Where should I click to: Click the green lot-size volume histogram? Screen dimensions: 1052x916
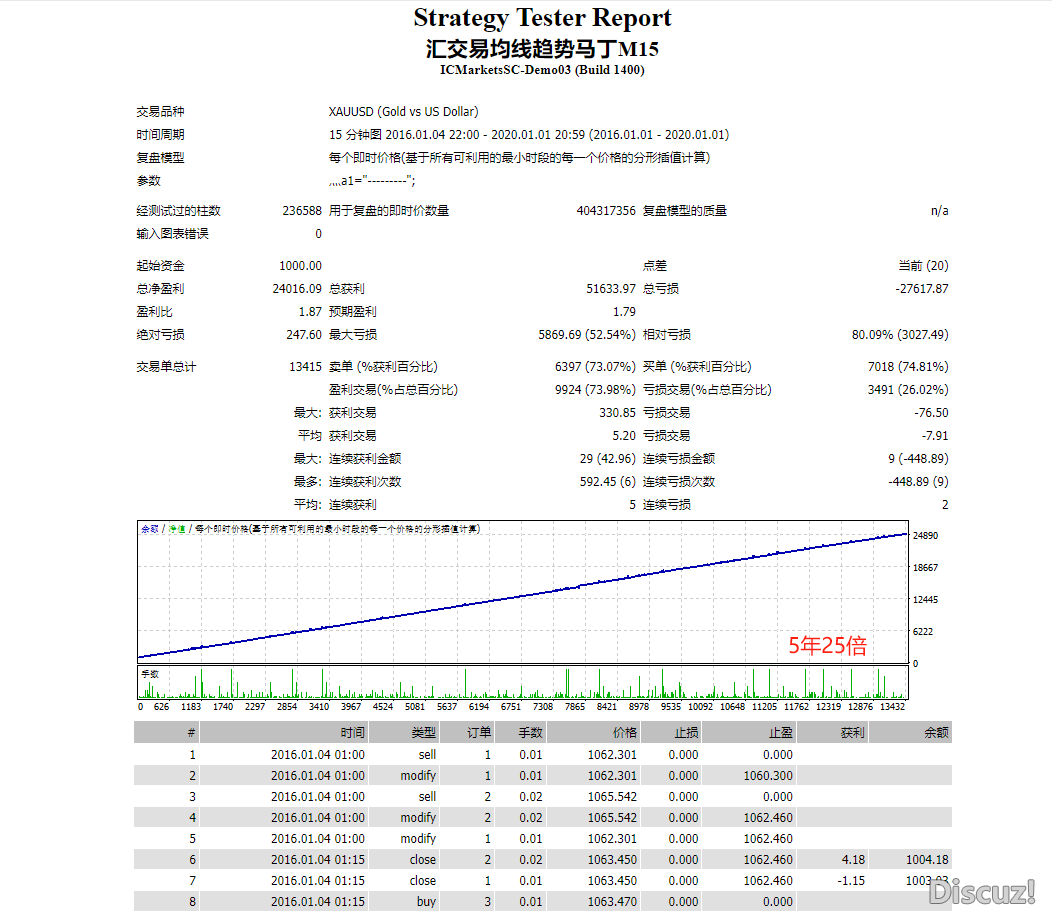[x=523, y=682]
